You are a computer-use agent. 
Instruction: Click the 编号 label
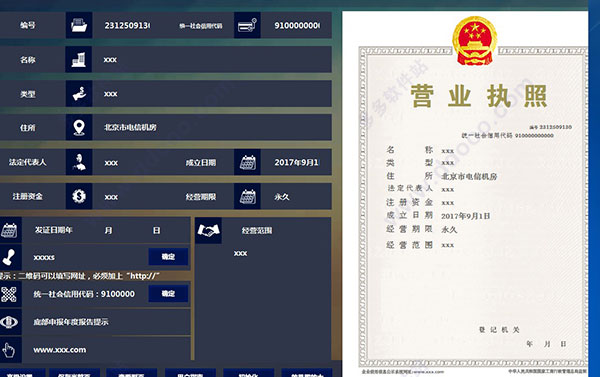coord(28,25)
